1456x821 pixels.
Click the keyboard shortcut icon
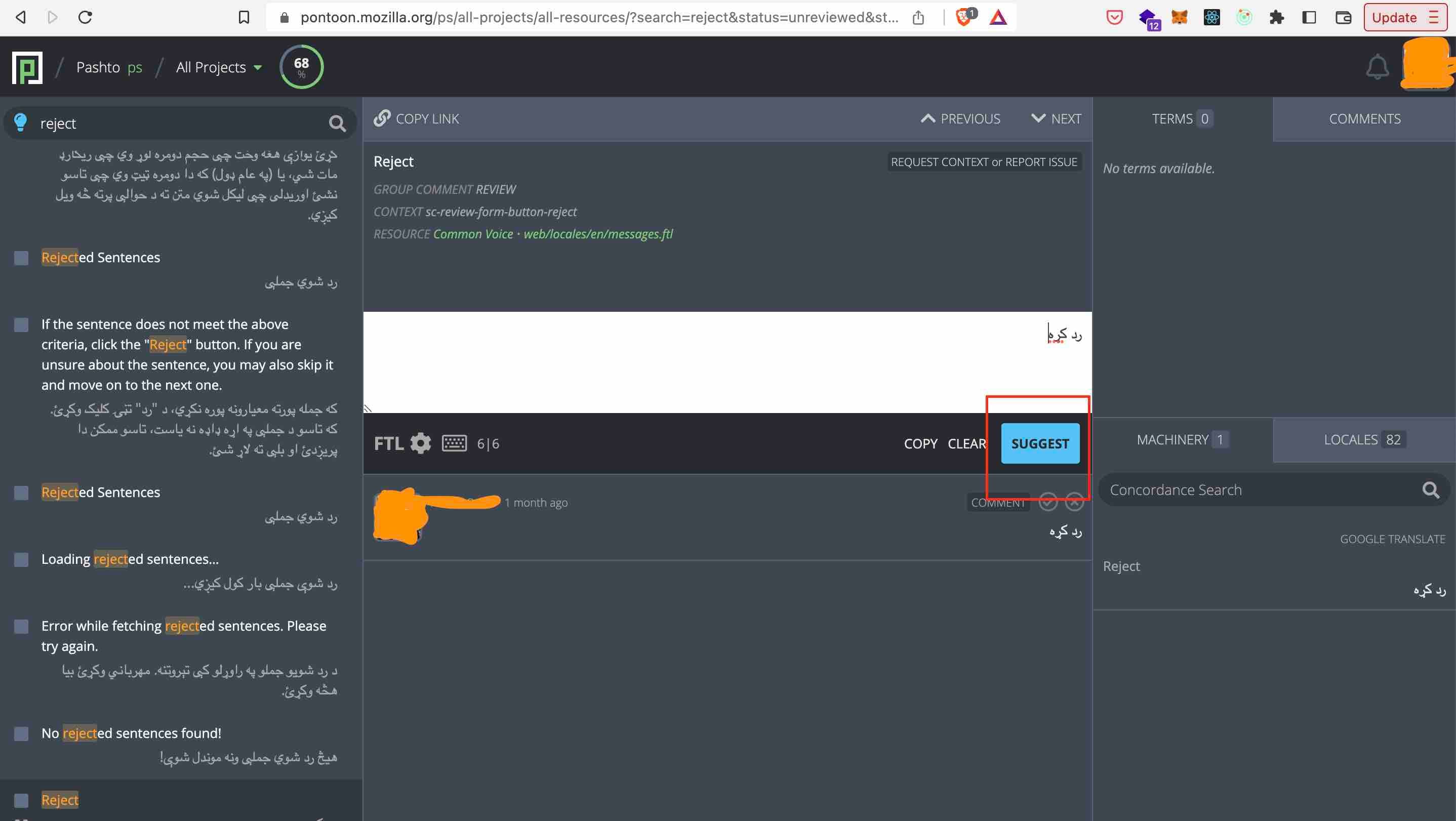click(453, 443)
